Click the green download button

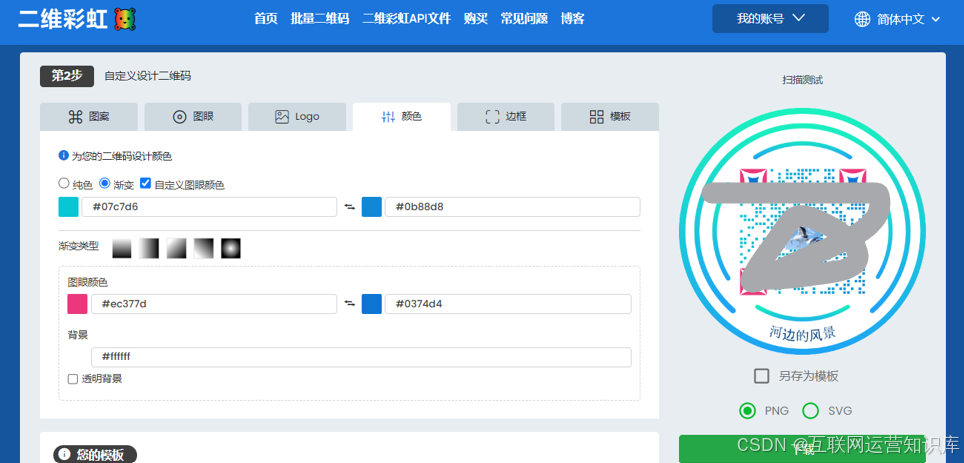pos(802,449)
